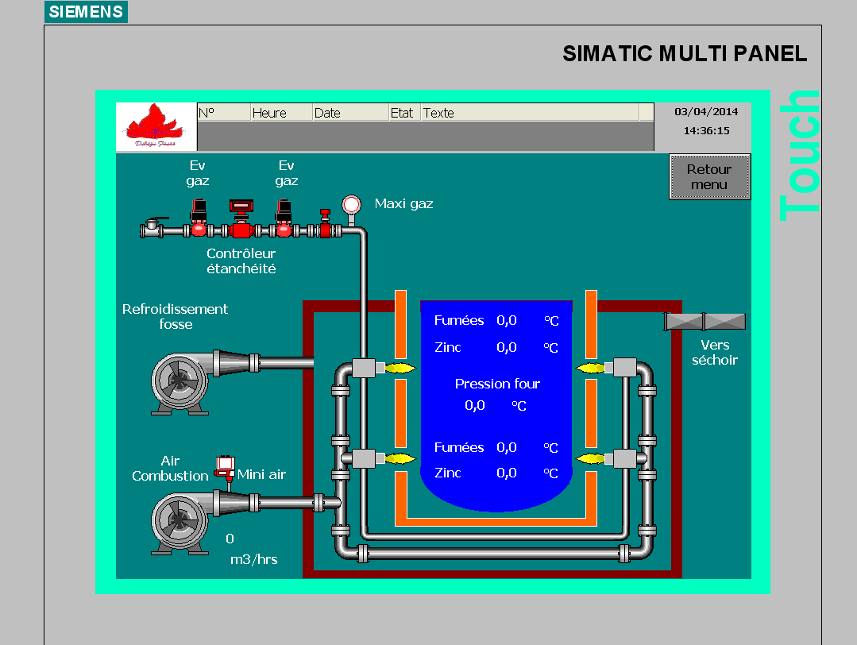Click the date 03/04/2014

[x=706, y=112]
